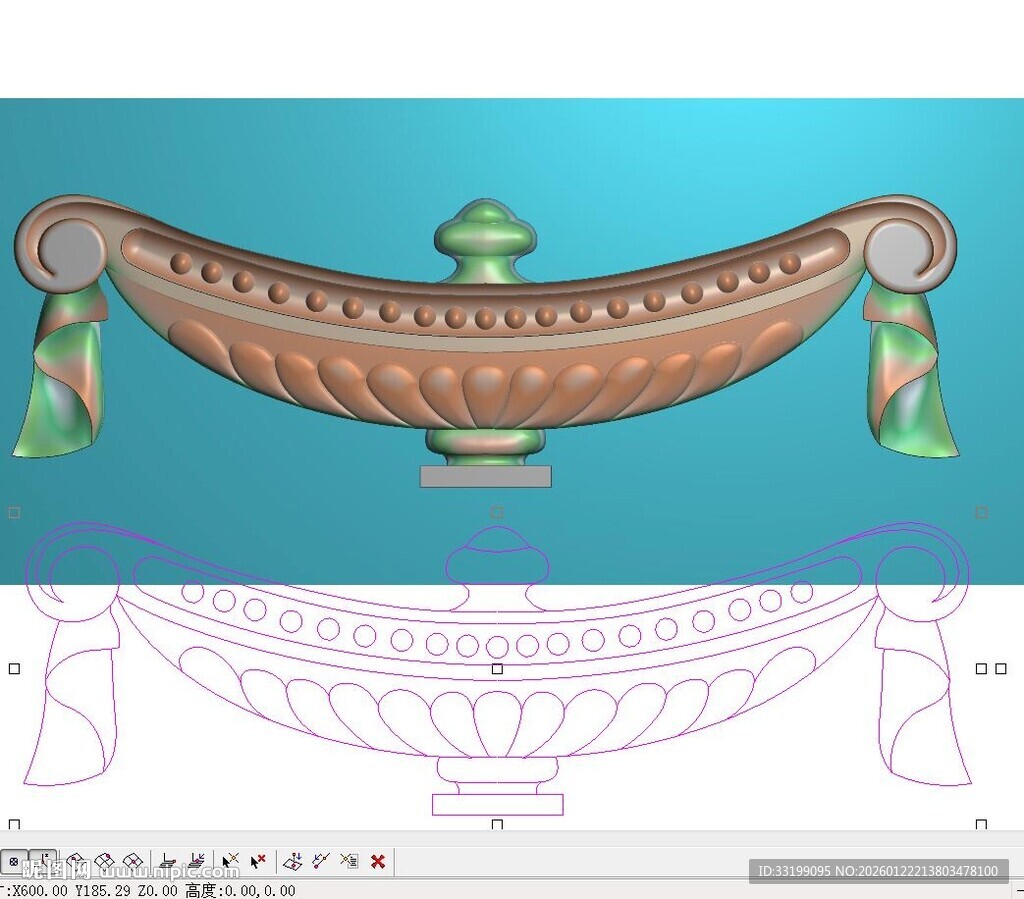Click the arrow cursor with yellow node icon
Viewport: 1024px width, 899px height.
coord(230,861)
